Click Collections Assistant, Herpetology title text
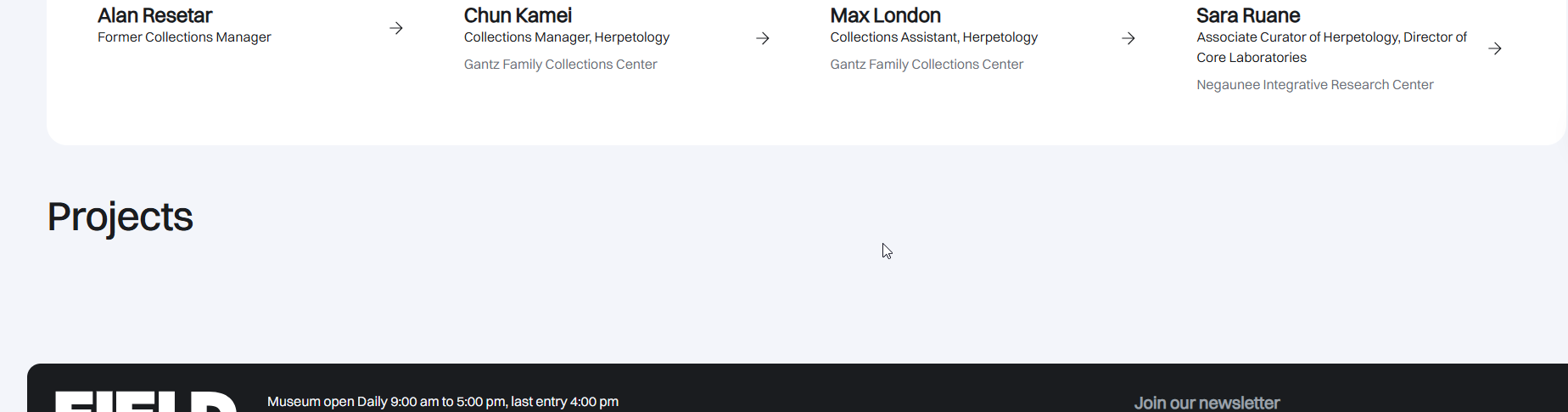The height and width of the screenshot is (412, 1568). (933, 37)
